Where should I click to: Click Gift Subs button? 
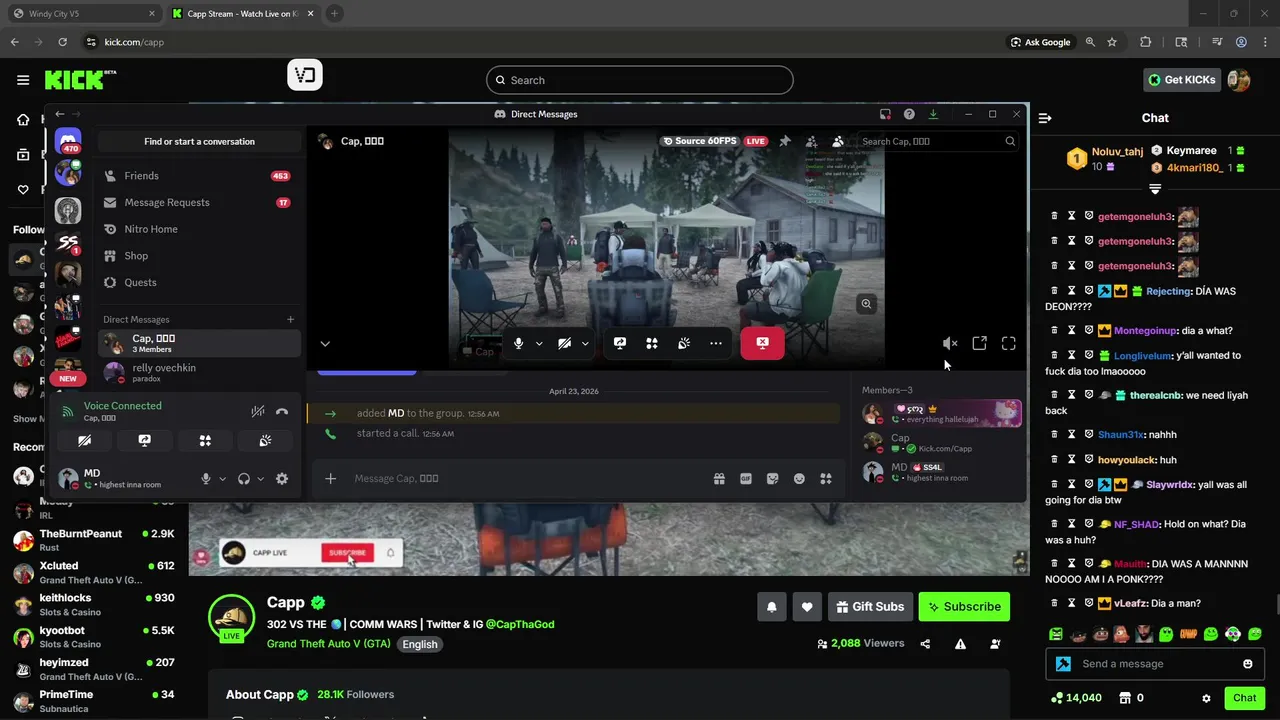tap(870, 606)
